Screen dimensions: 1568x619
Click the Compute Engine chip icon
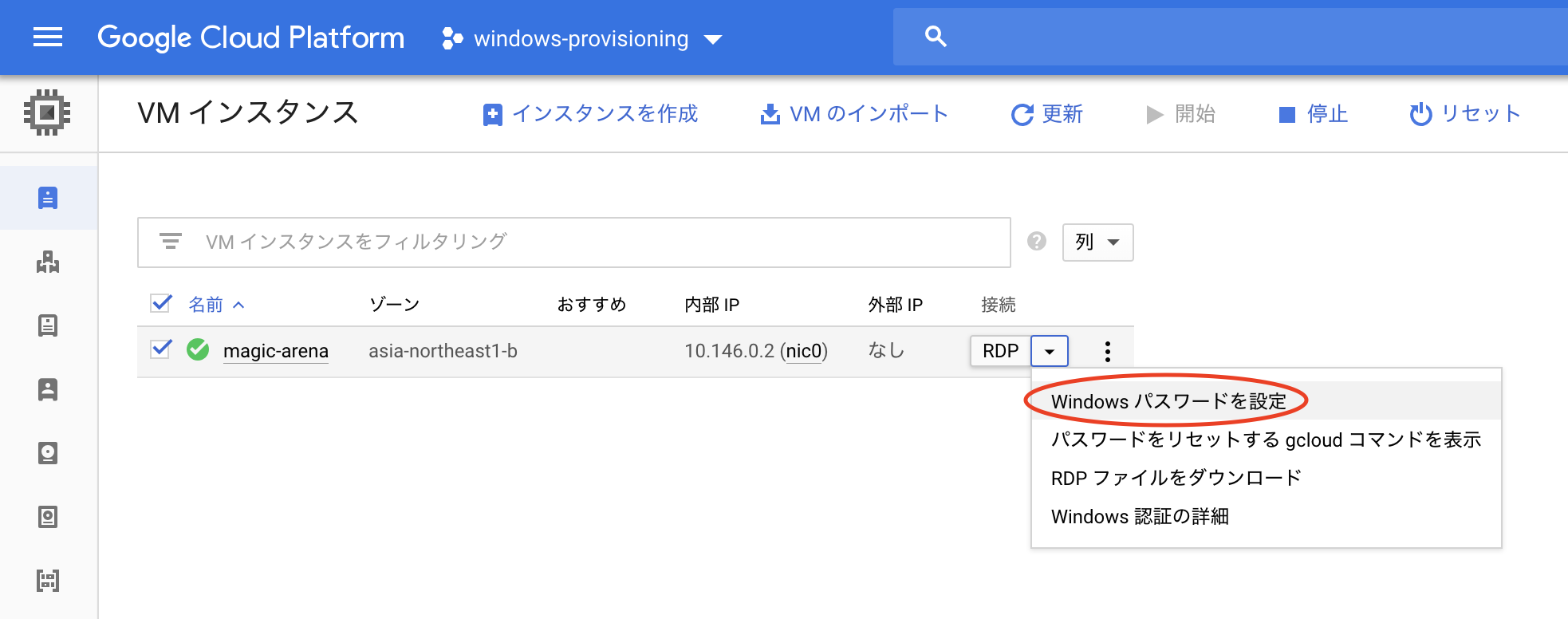click(48, 112)
